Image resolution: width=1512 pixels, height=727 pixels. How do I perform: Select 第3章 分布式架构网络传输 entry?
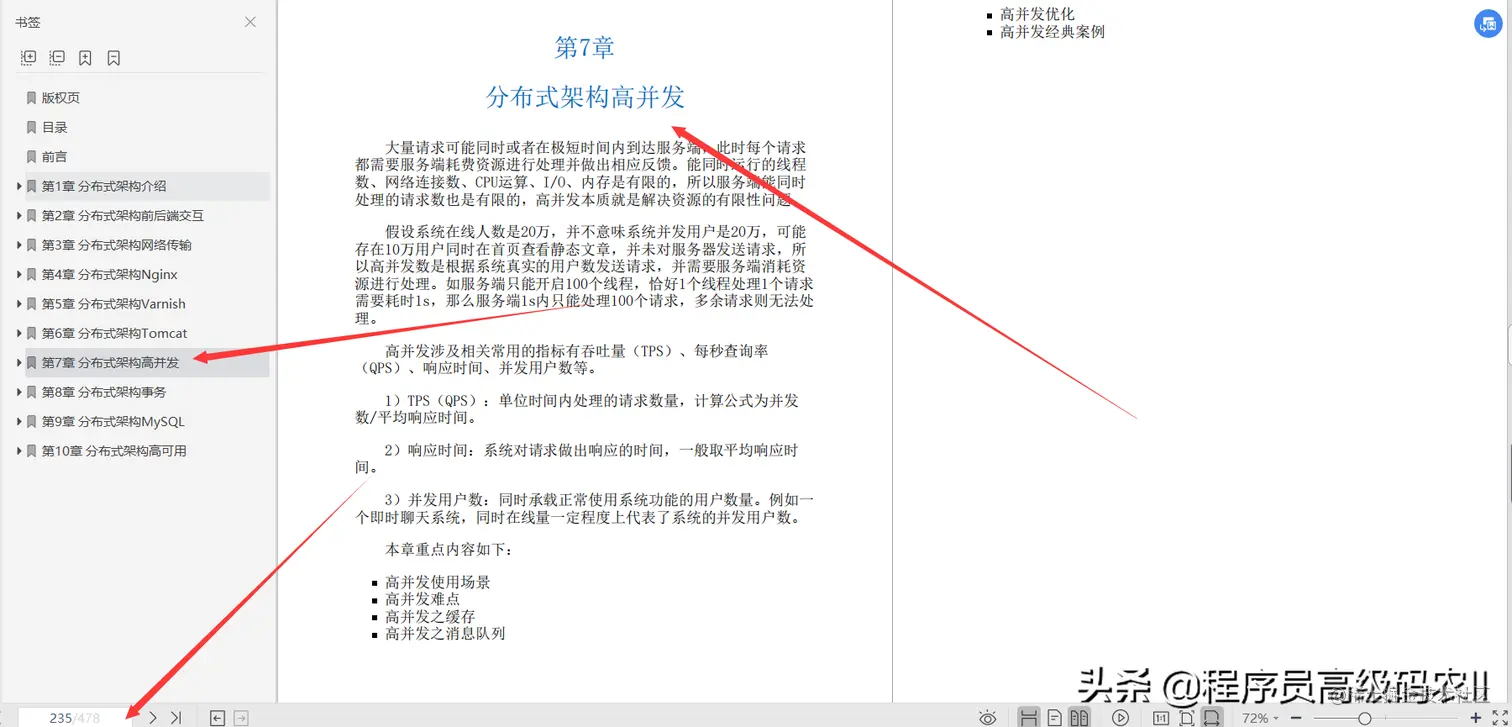click(x=116, y=245)
